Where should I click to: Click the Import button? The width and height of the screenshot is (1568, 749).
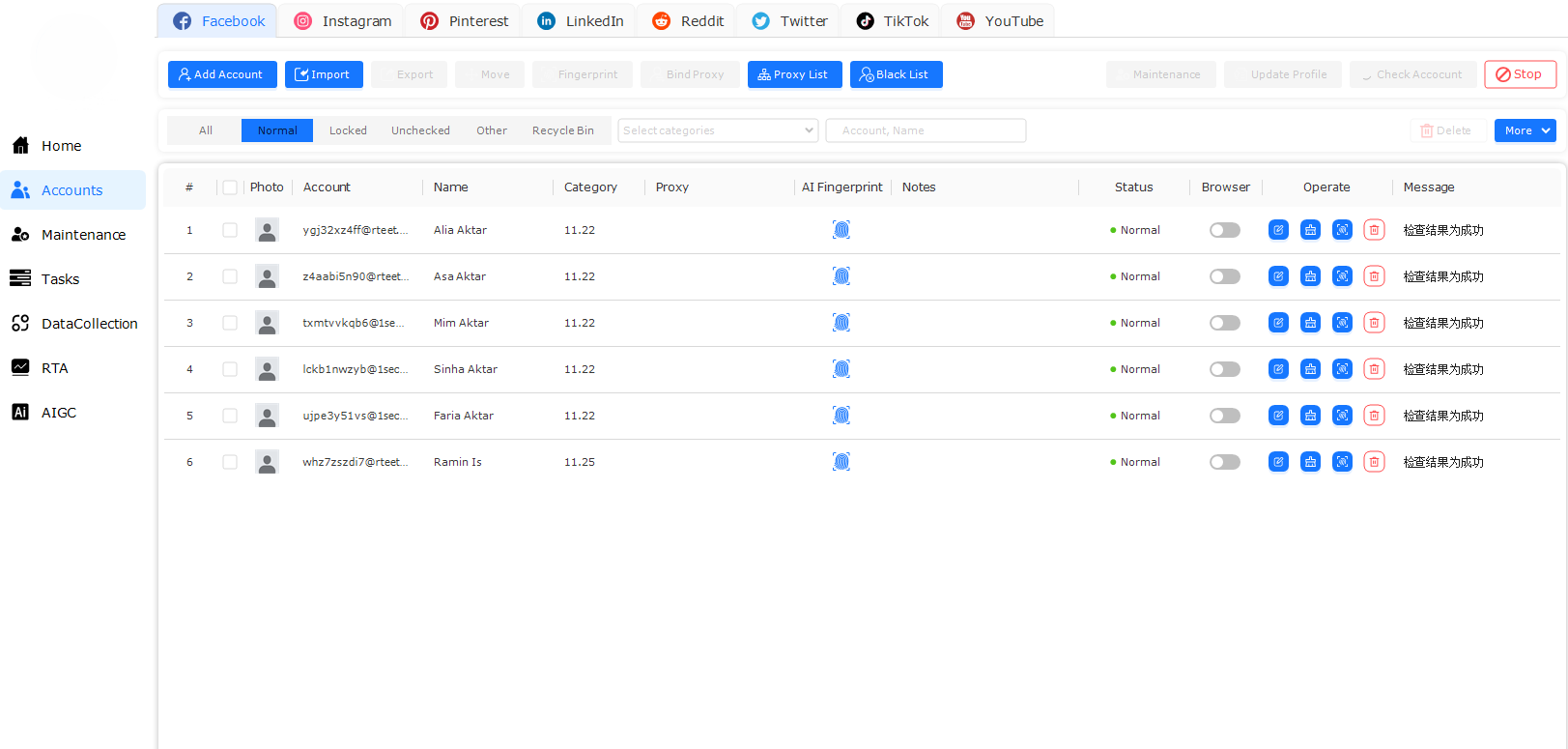[324, 74]
